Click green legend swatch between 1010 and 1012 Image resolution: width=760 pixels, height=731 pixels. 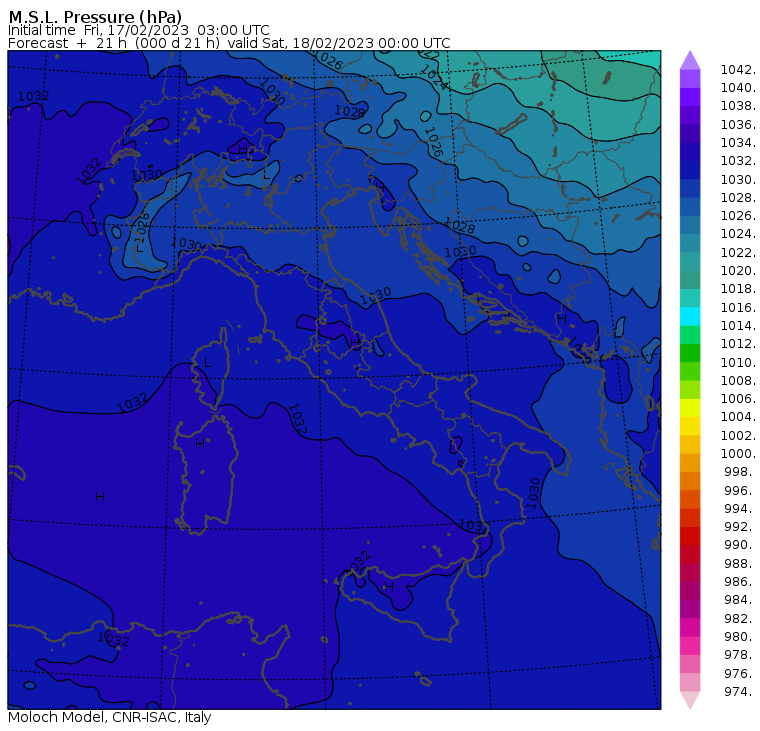click(690, 353)
